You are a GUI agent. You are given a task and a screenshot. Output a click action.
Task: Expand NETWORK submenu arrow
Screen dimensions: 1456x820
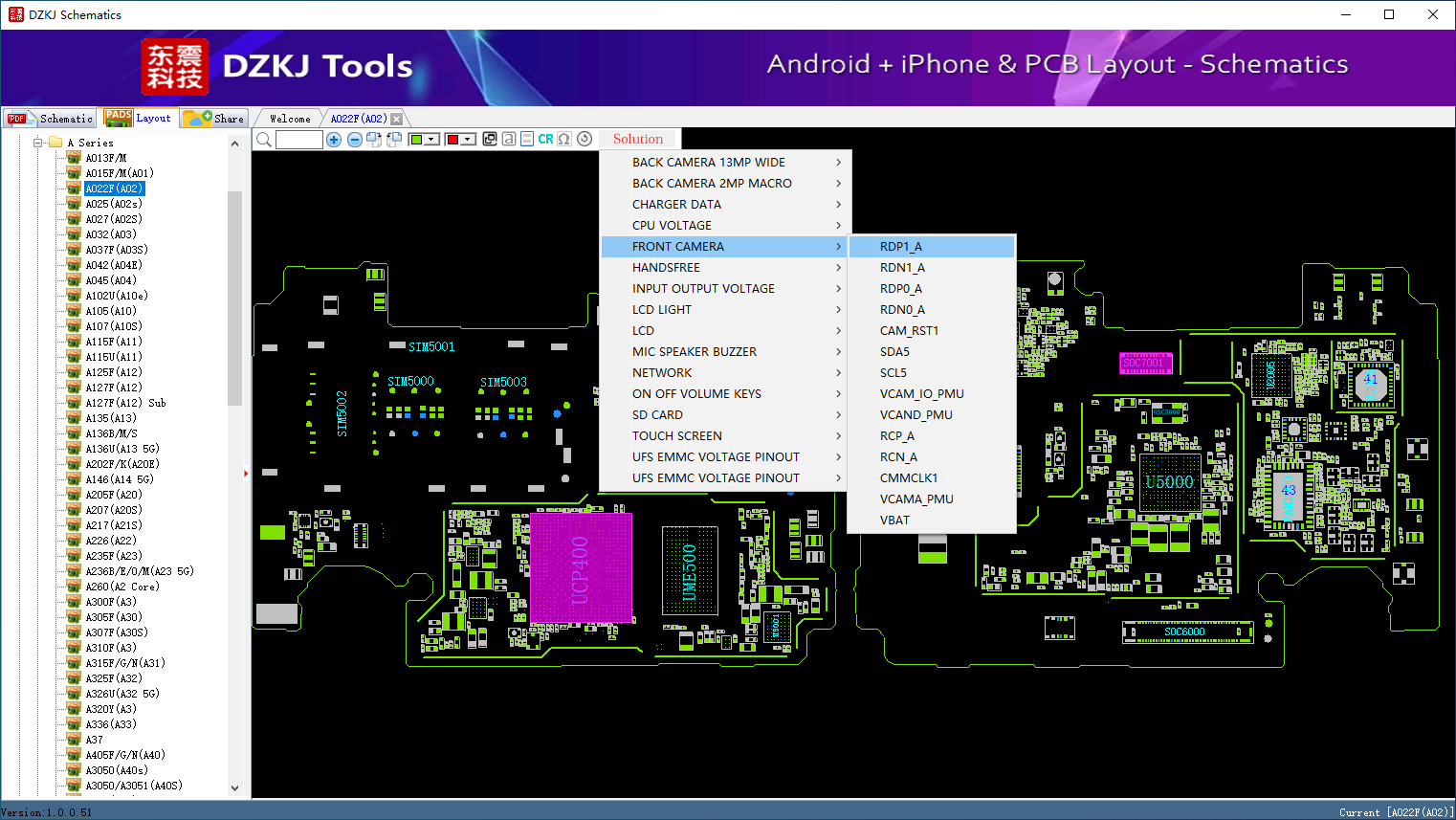pyautogui.click(x=839, y=373)
